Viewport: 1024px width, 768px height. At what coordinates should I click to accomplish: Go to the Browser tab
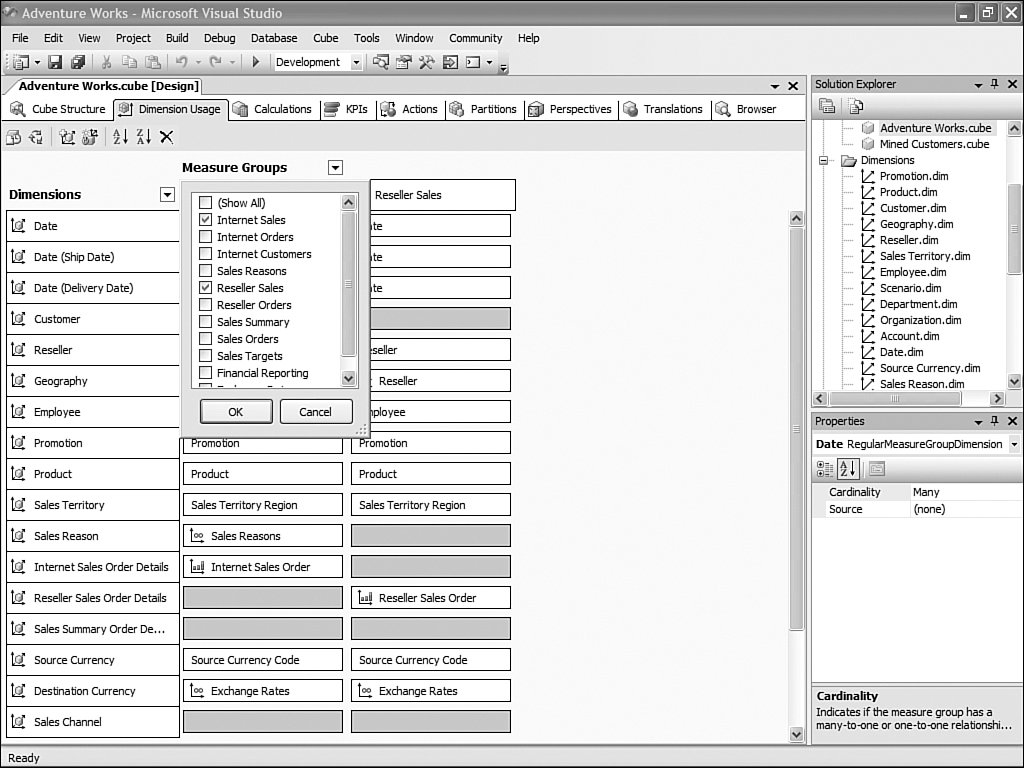pos(746,109)
